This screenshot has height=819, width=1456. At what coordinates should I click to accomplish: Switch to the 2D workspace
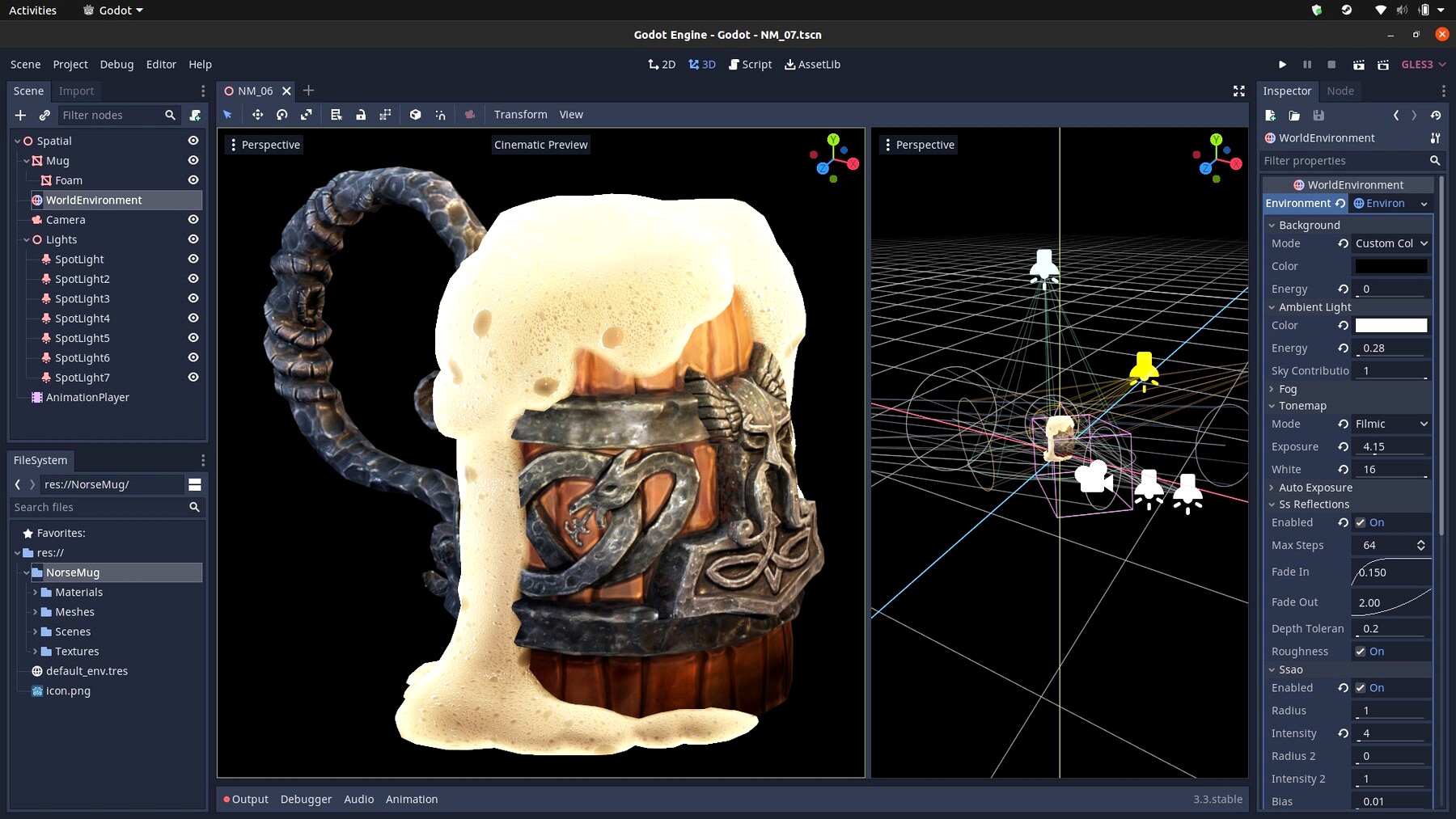click(x=662, y=65)
